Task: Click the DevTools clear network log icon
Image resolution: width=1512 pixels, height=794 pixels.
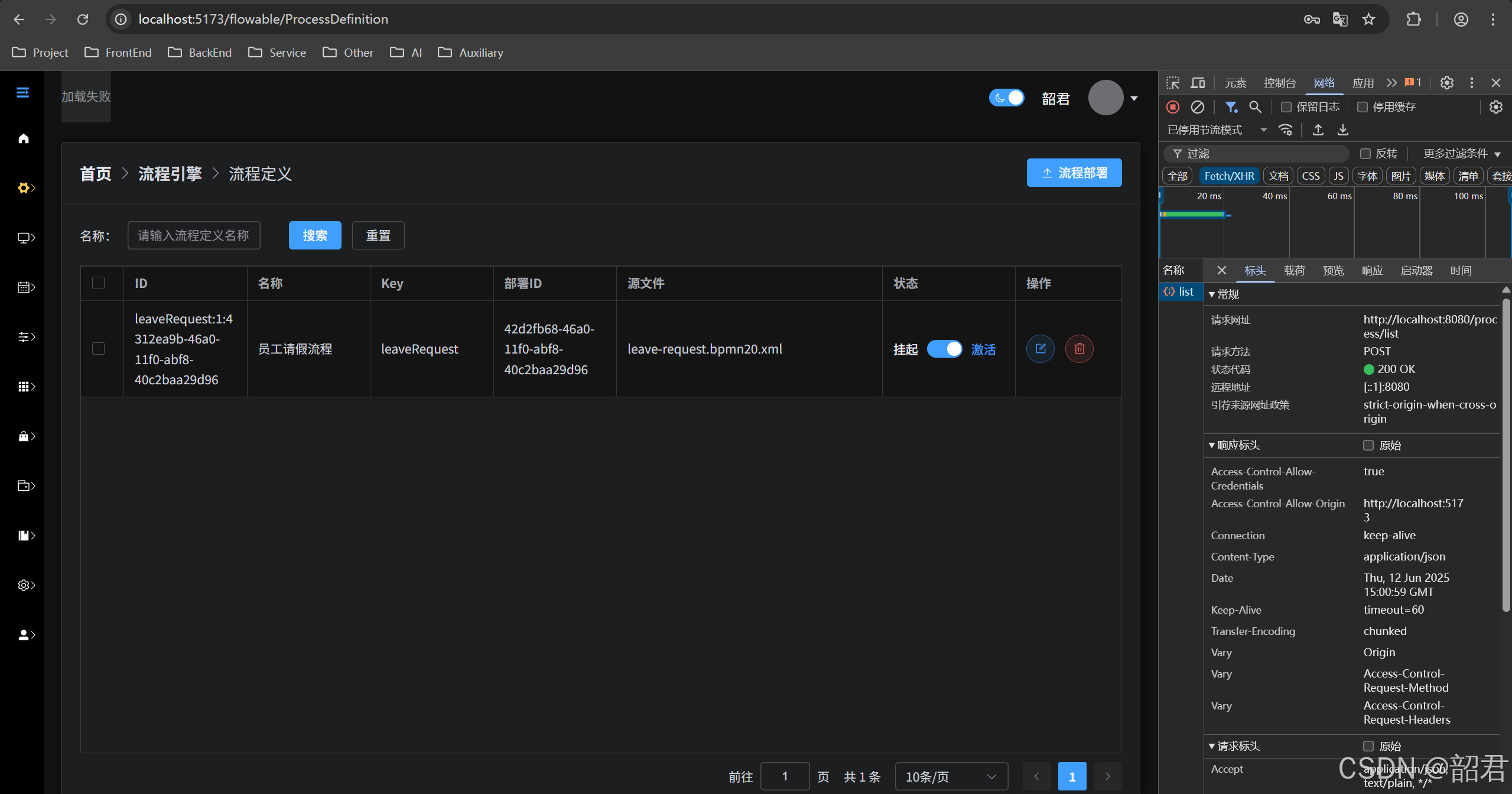Action: click(1197, 107)
